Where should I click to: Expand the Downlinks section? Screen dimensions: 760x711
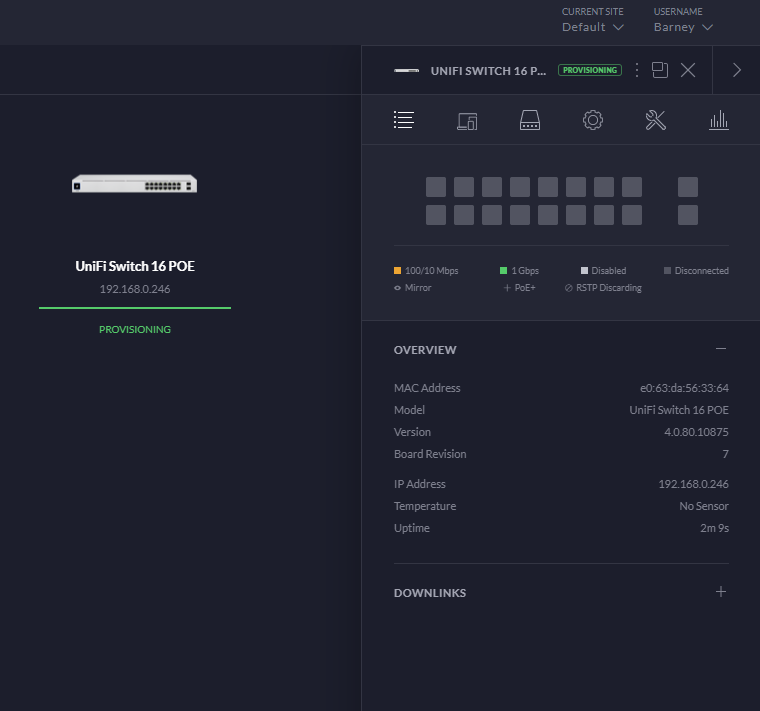pyautogui.click(x=721, y=592)
